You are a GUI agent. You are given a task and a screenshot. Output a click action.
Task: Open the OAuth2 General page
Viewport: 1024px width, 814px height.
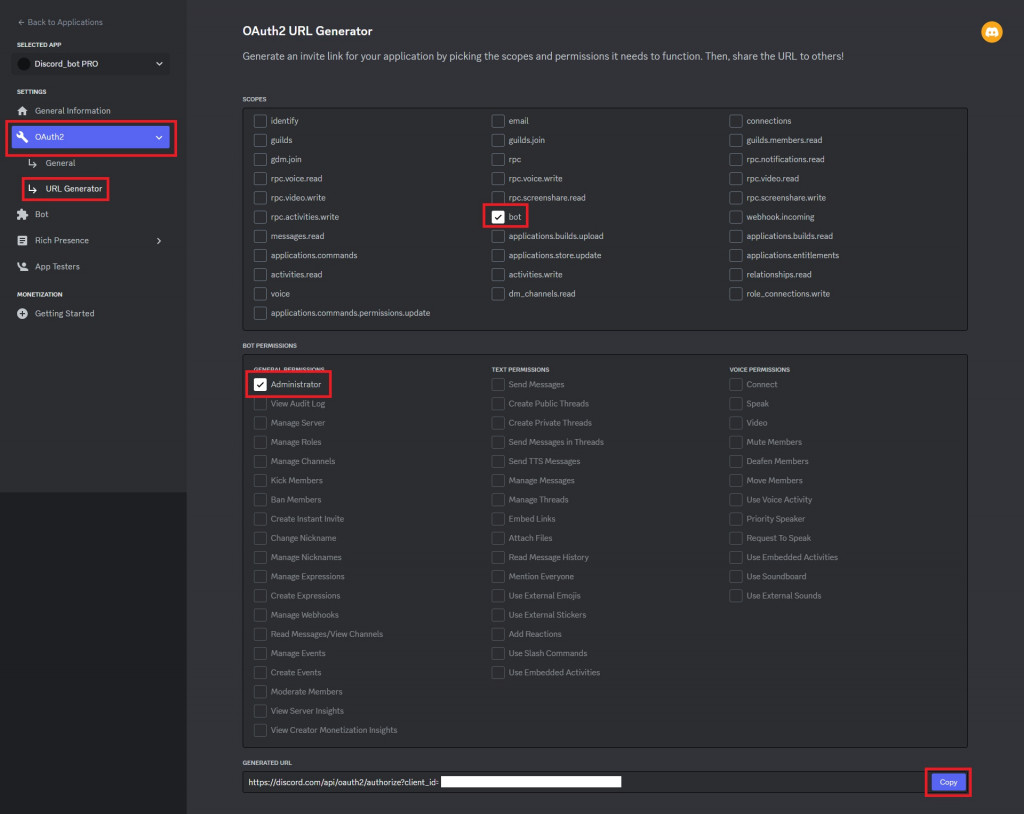point(60,163)
